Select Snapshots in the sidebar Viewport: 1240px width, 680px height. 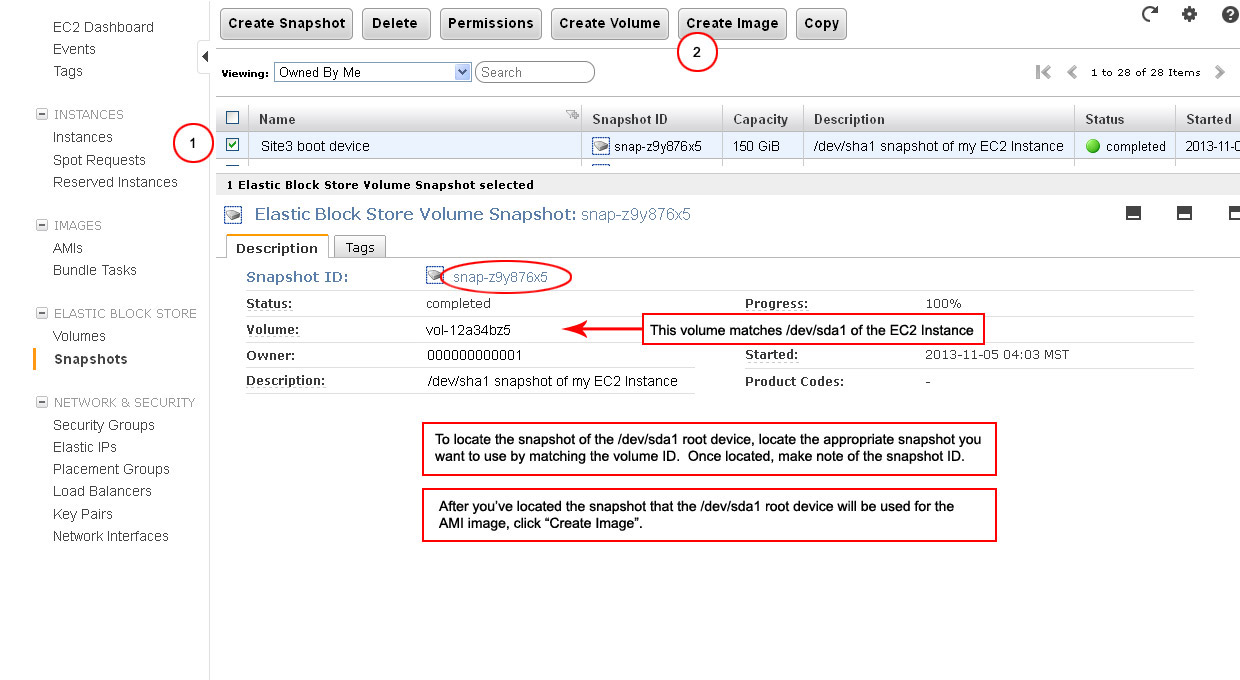click(x=90, y=359)
